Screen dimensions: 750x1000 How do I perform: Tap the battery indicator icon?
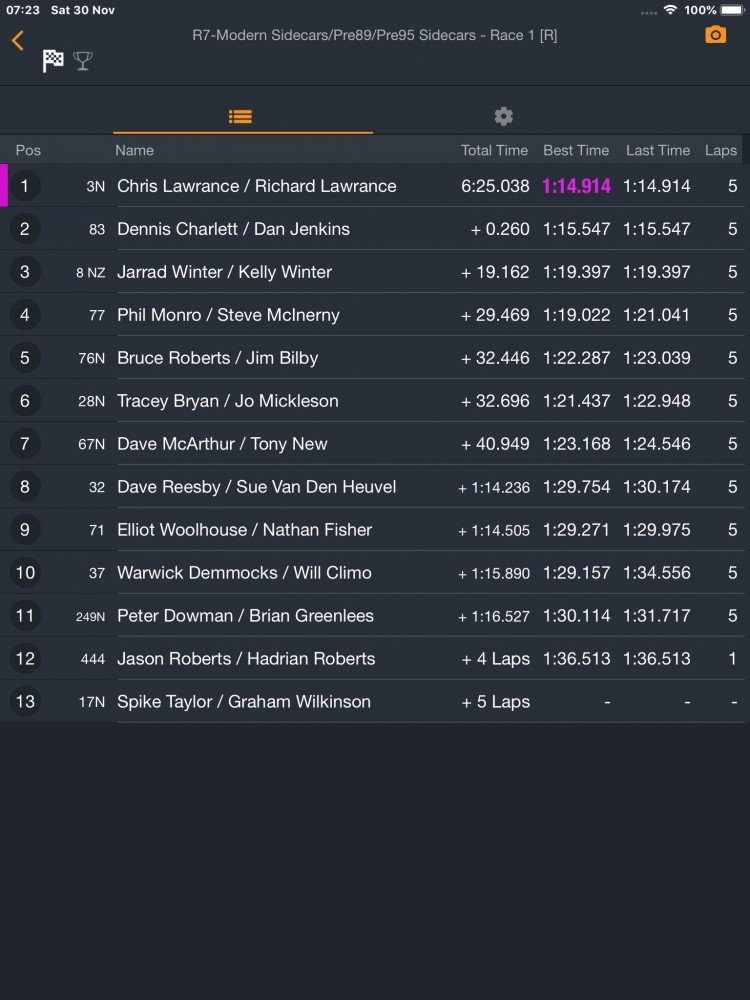(733, 10)
